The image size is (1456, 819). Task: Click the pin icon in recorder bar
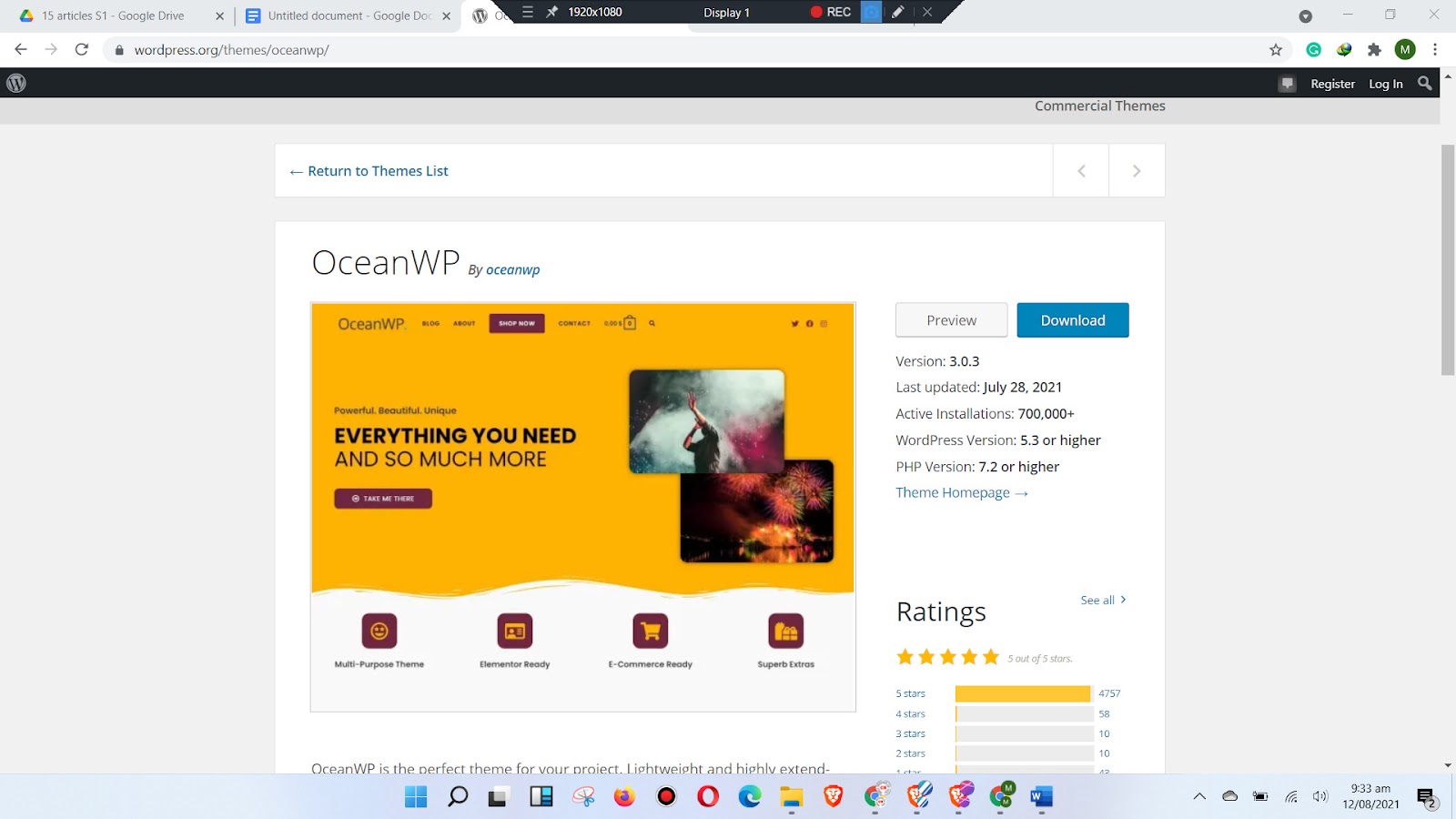(x=551, y=12)
